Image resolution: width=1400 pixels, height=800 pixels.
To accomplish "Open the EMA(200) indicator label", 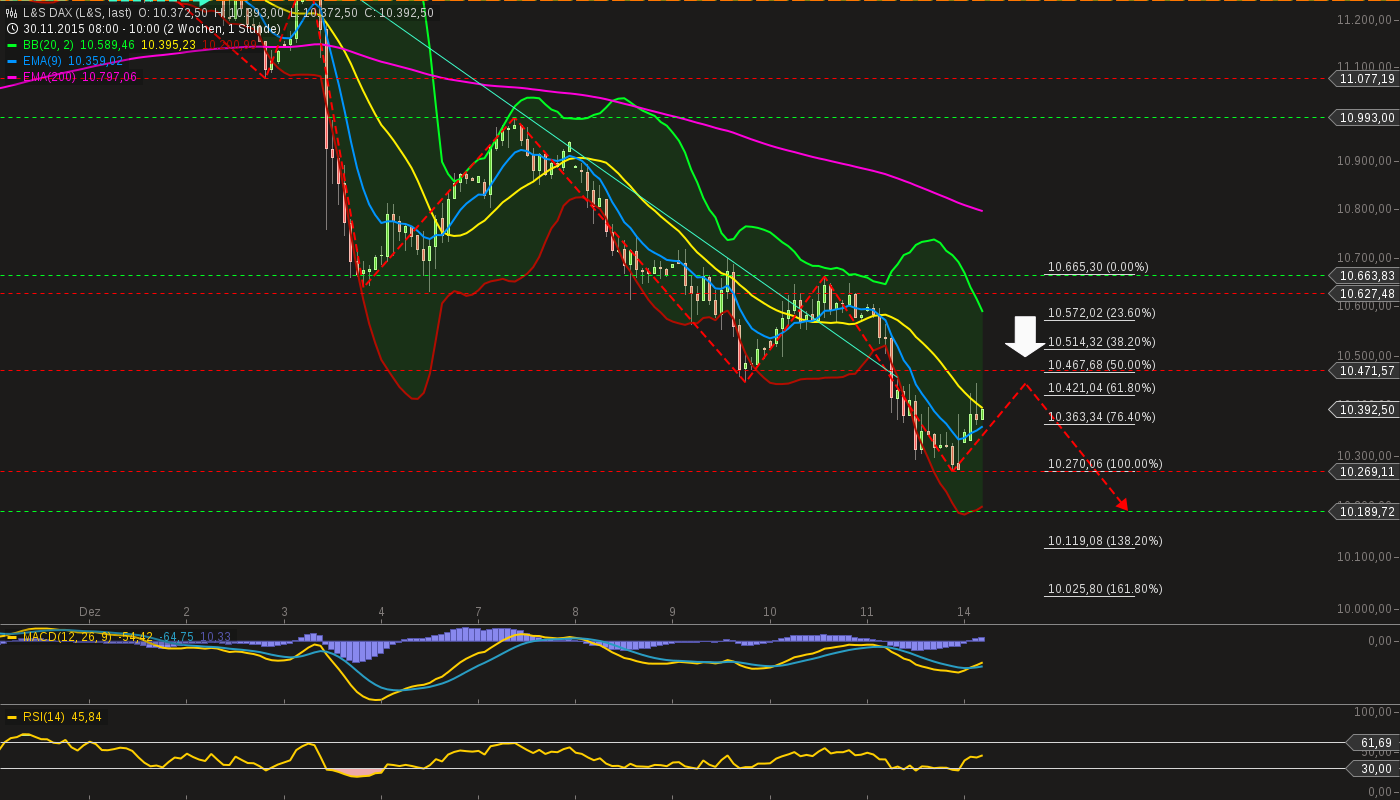I will point(50,77).
